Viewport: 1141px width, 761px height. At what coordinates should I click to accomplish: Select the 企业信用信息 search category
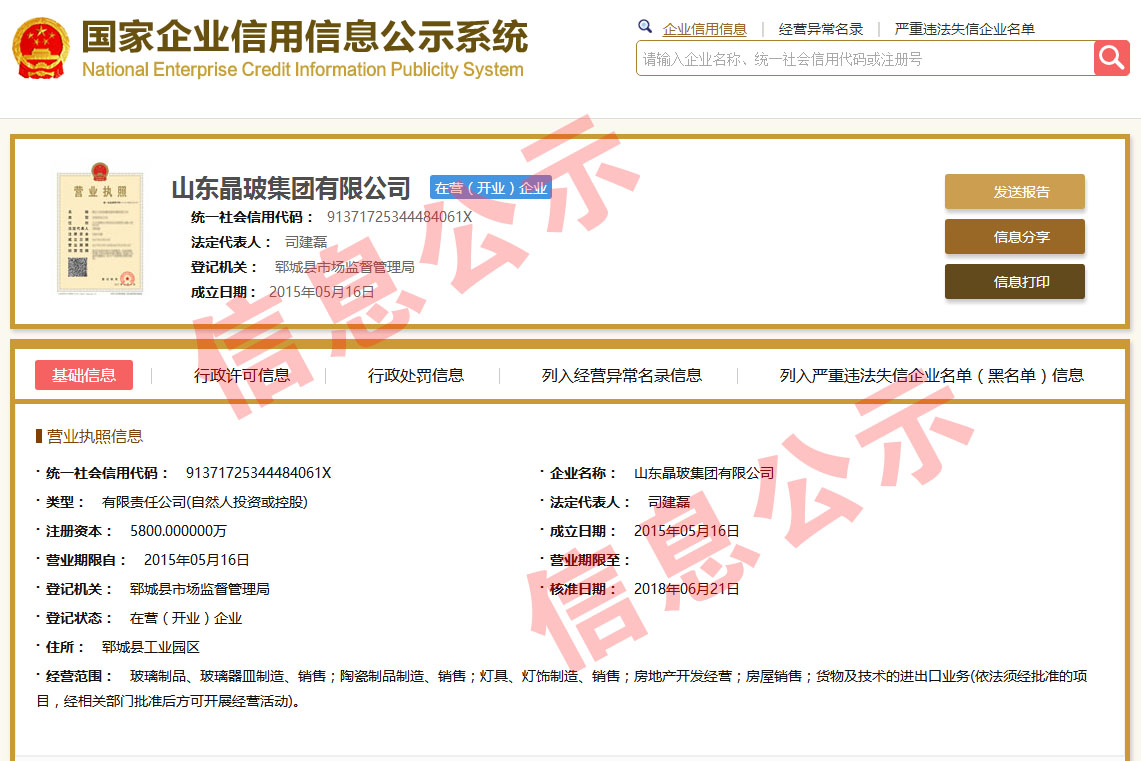[704, 29]
